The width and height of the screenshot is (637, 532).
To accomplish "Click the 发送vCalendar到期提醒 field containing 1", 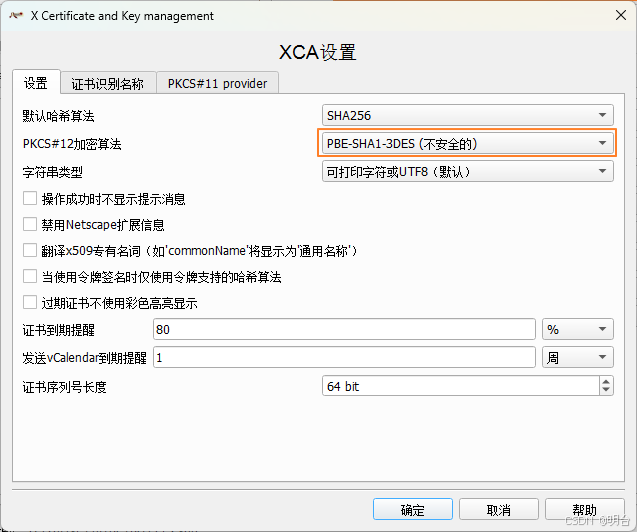I will pyautogui.click(x=344, y=357).
